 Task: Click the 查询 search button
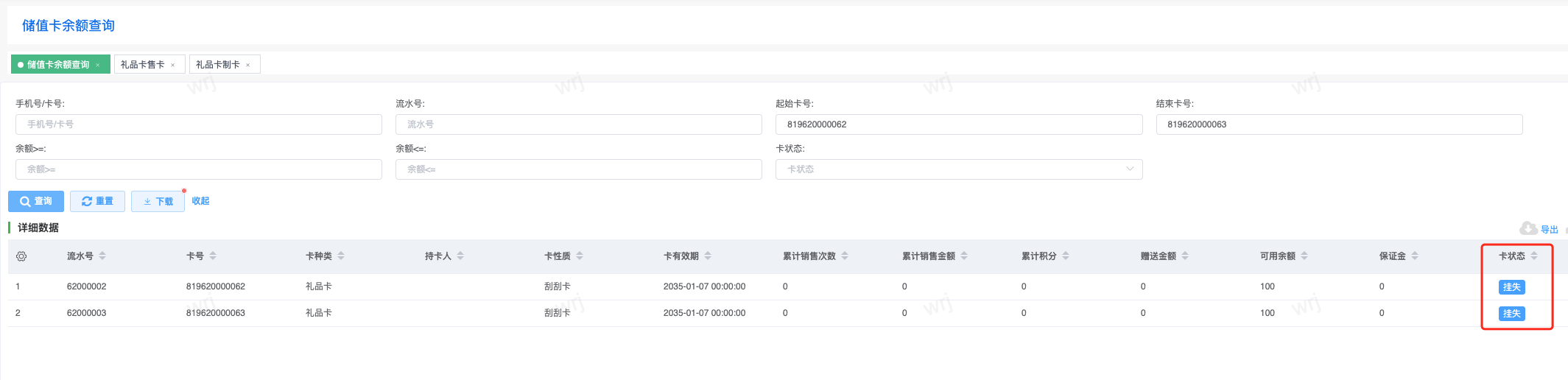36,201
